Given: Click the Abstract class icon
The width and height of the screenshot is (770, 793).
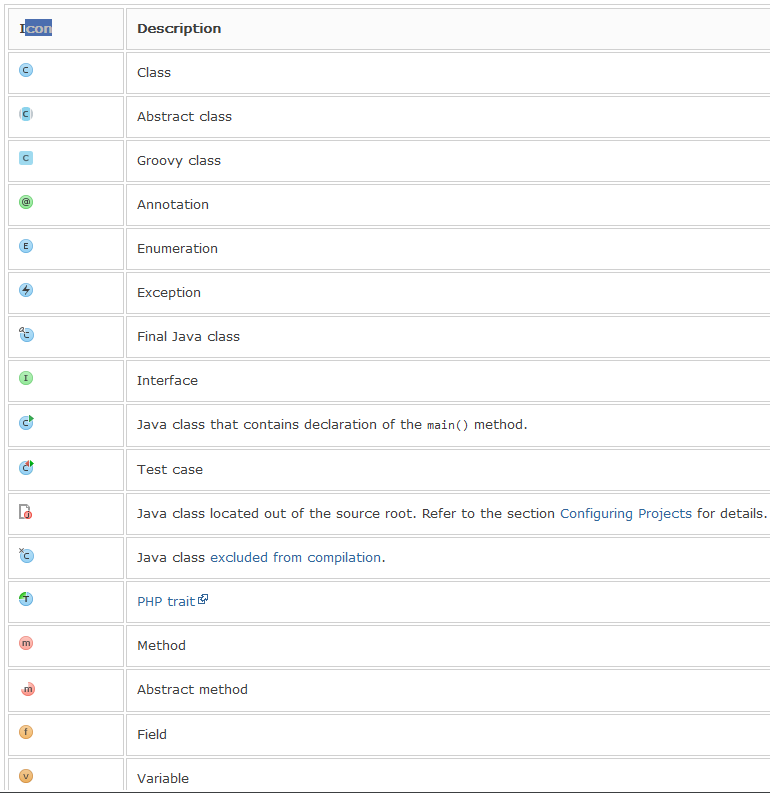Looking at the screenshot, I should coord(26,114).
